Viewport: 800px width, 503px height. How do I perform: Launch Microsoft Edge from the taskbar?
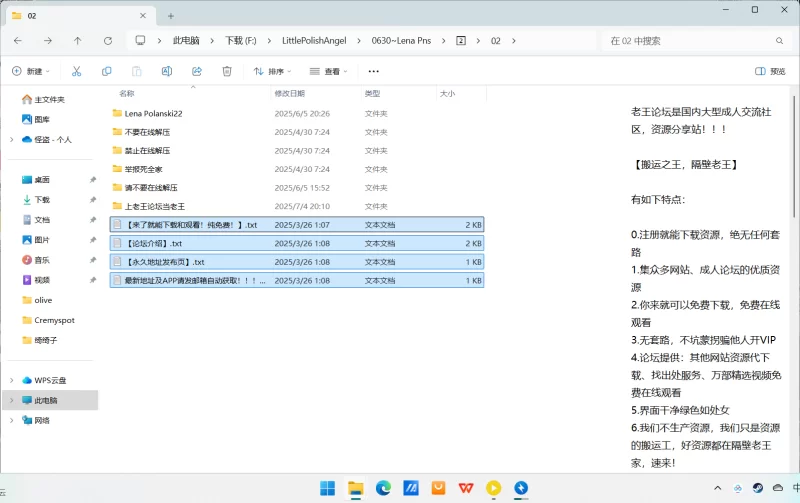tap(383, 488)
